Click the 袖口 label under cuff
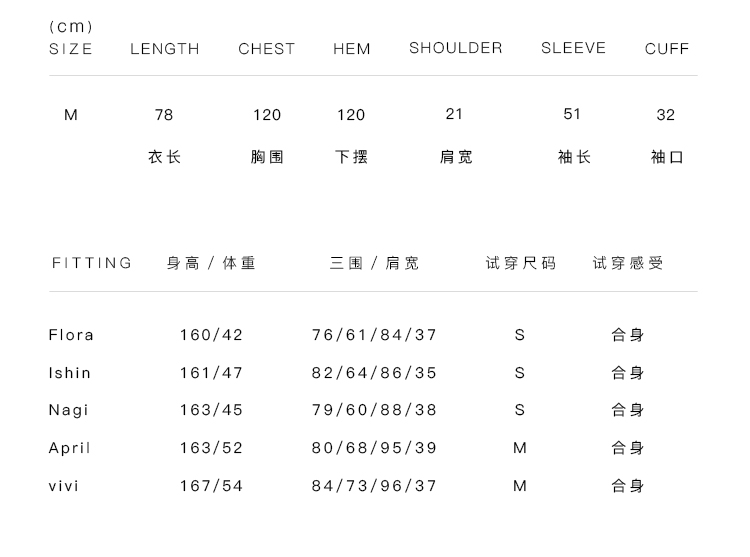 click(x=667, y=157)
